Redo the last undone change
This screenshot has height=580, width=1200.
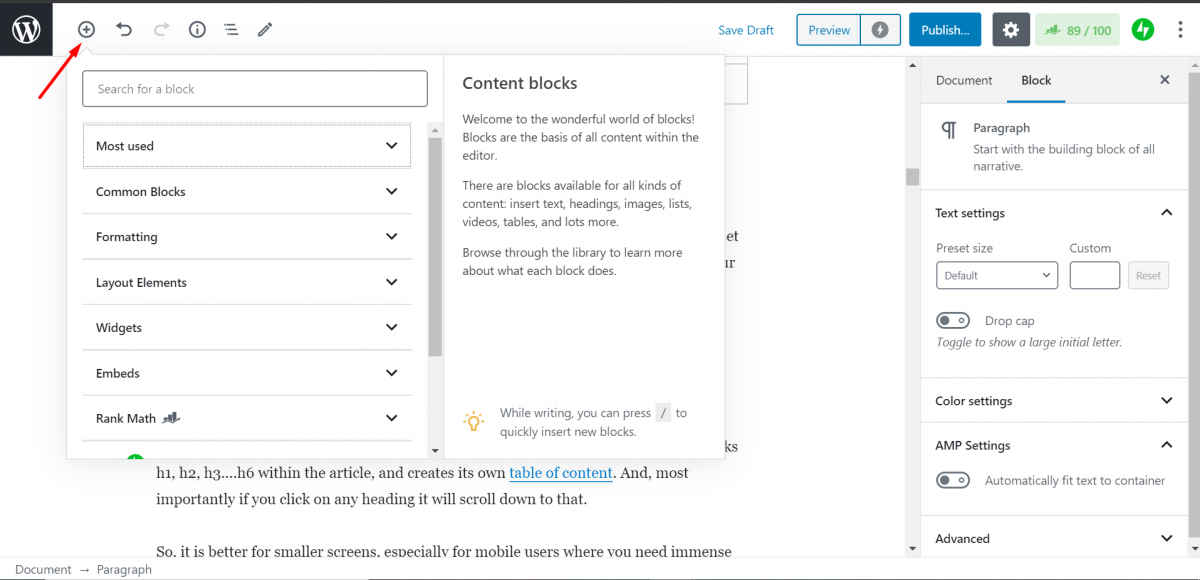160,29
